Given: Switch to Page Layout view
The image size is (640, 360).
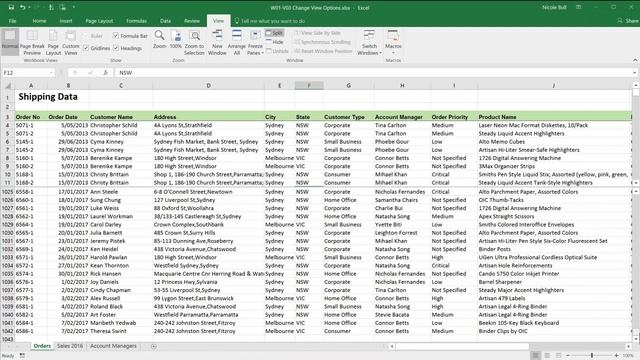Looking at the screenshot, I should 53,42.
